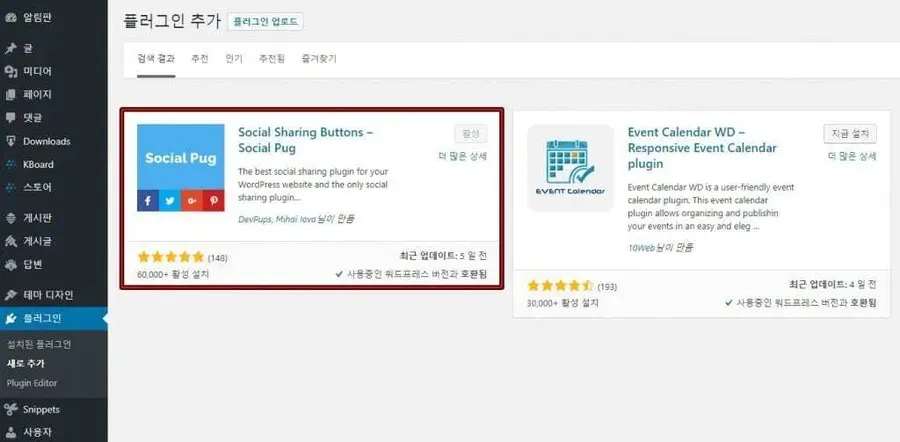
Task: Click the 플러그인 업로드 button
Action: (265, 22)
